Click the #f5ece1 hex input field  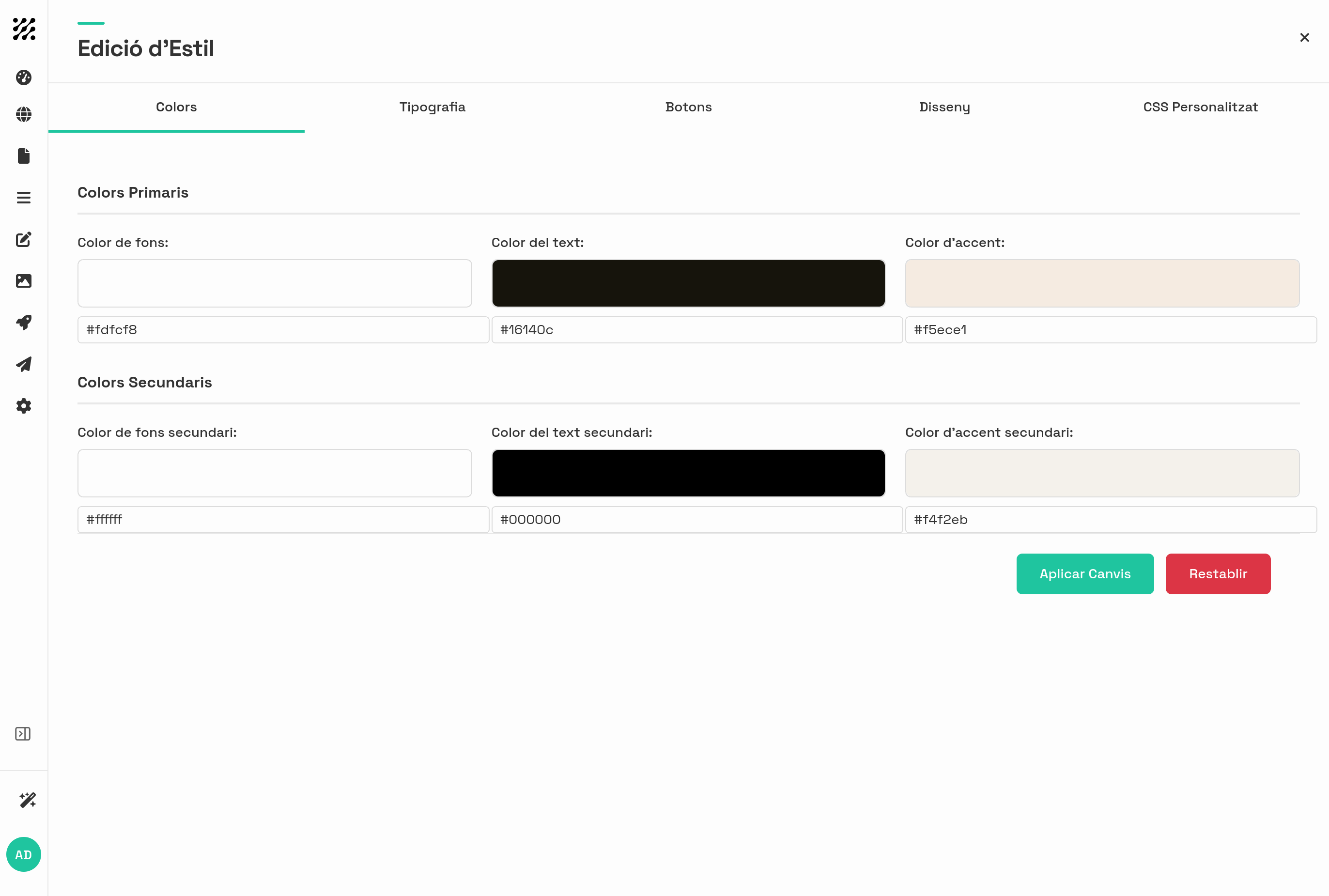pos(1111,330)
